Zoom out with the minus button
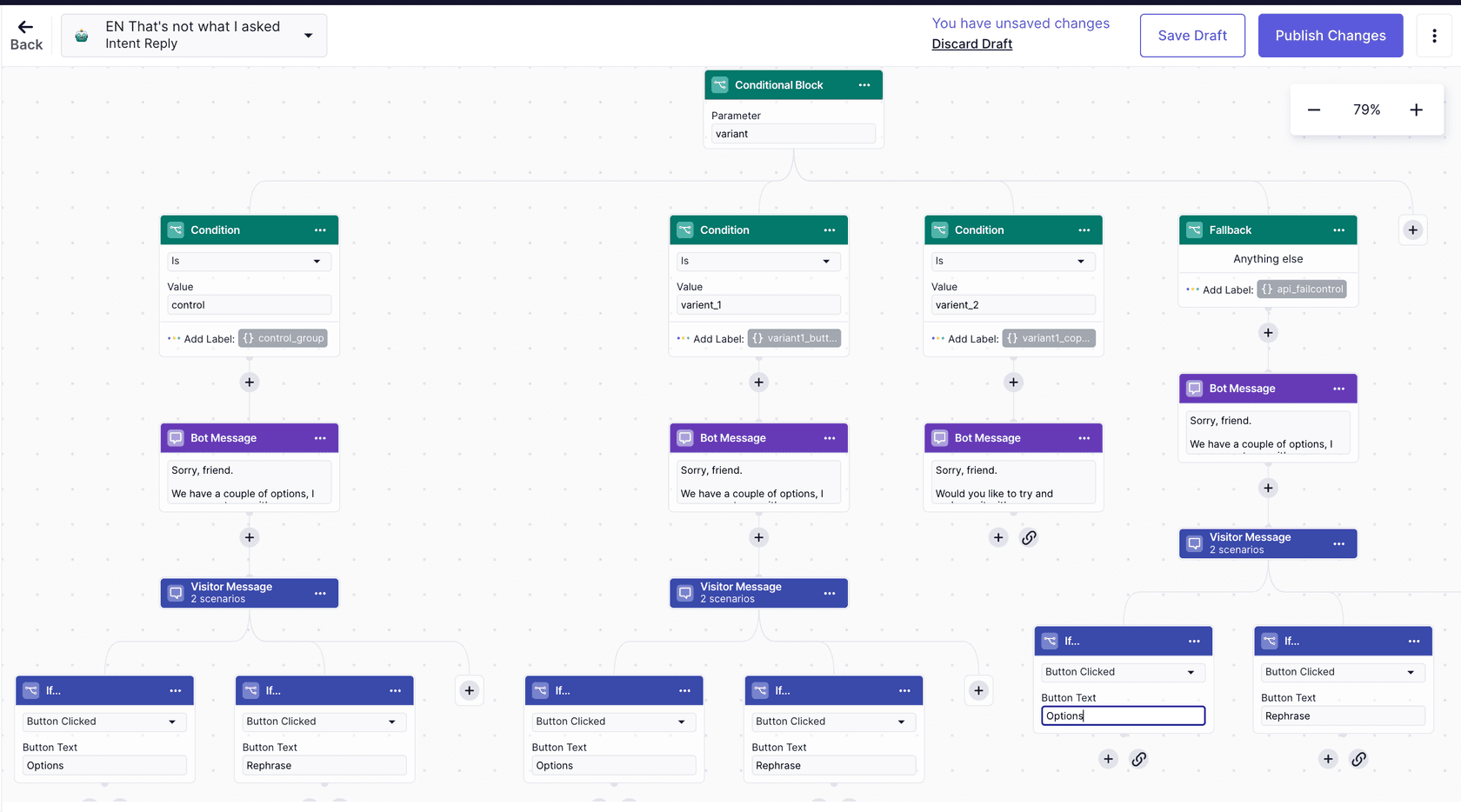 click(1314, 110)
